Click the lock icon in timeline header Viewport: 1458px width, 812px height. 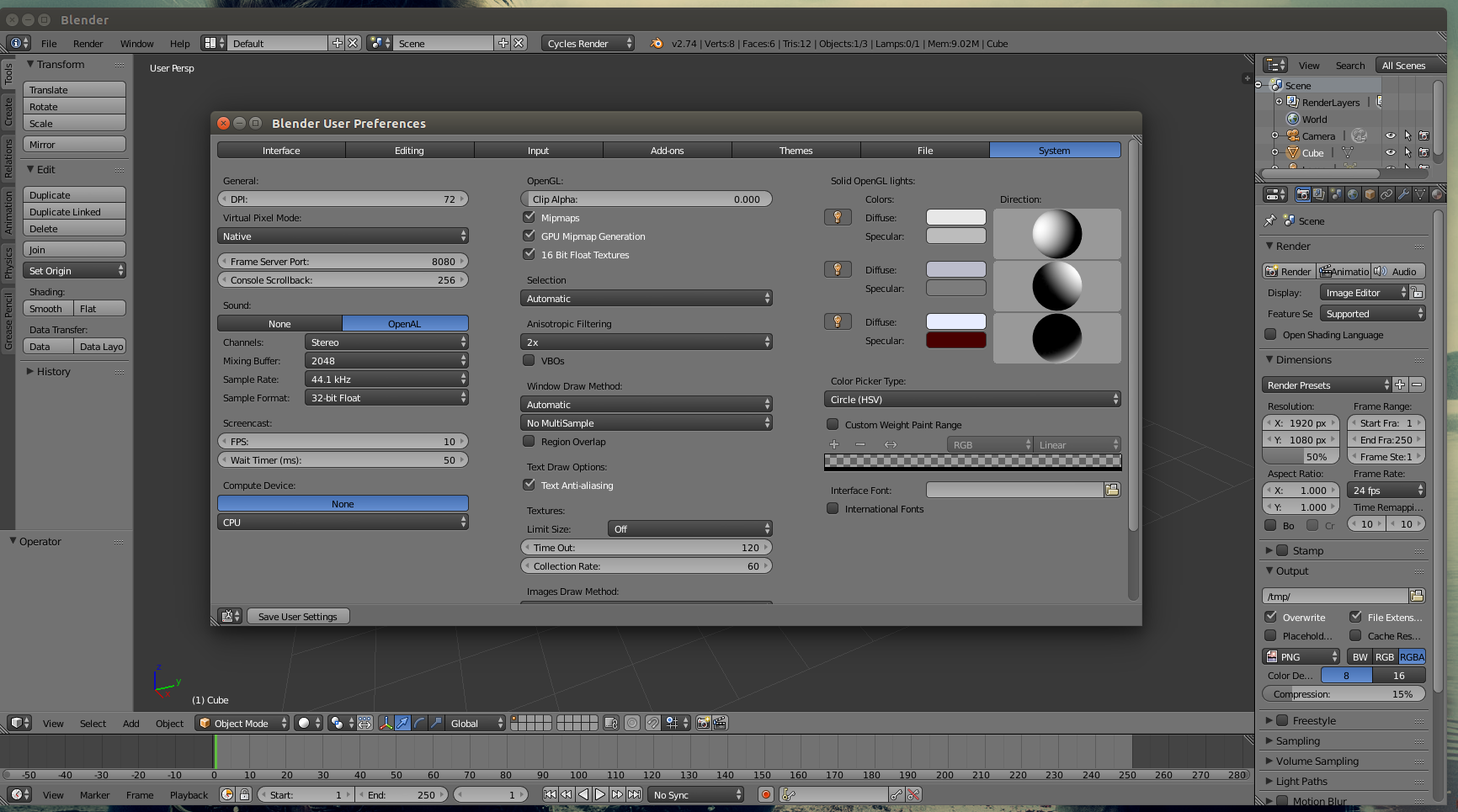point(244,794)
